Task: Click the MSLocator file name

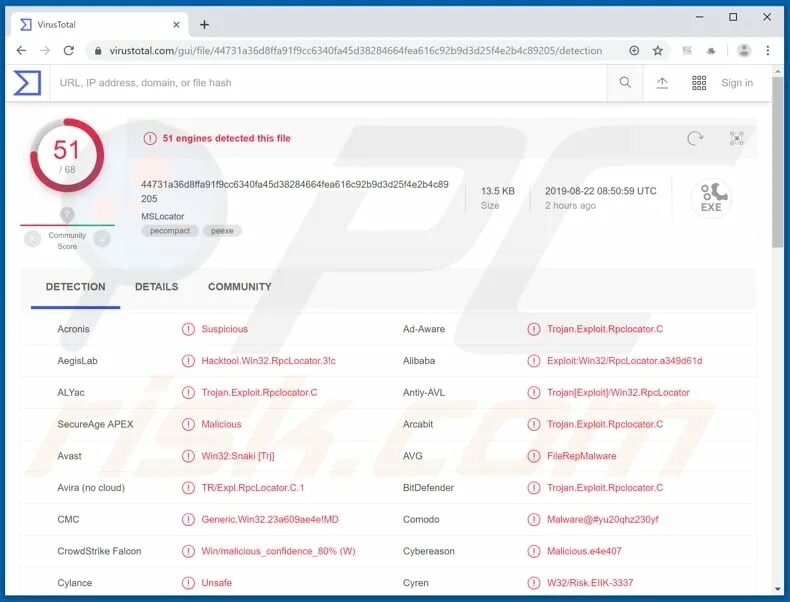Action: pos(163,216)
